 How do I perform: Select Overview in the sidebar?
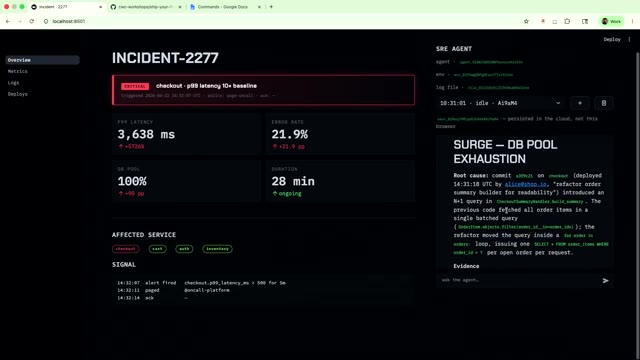[42, 60]
